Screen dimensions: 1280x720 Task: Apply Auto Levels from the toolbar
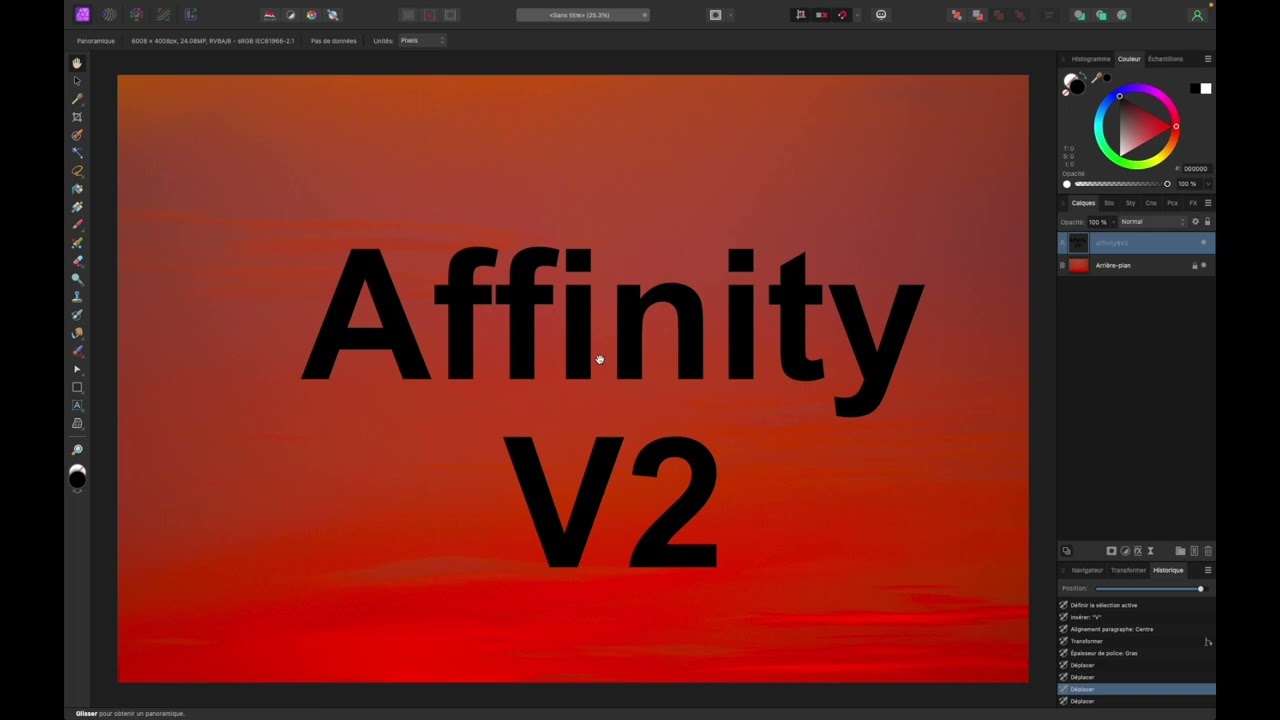(x=269, y=15)
